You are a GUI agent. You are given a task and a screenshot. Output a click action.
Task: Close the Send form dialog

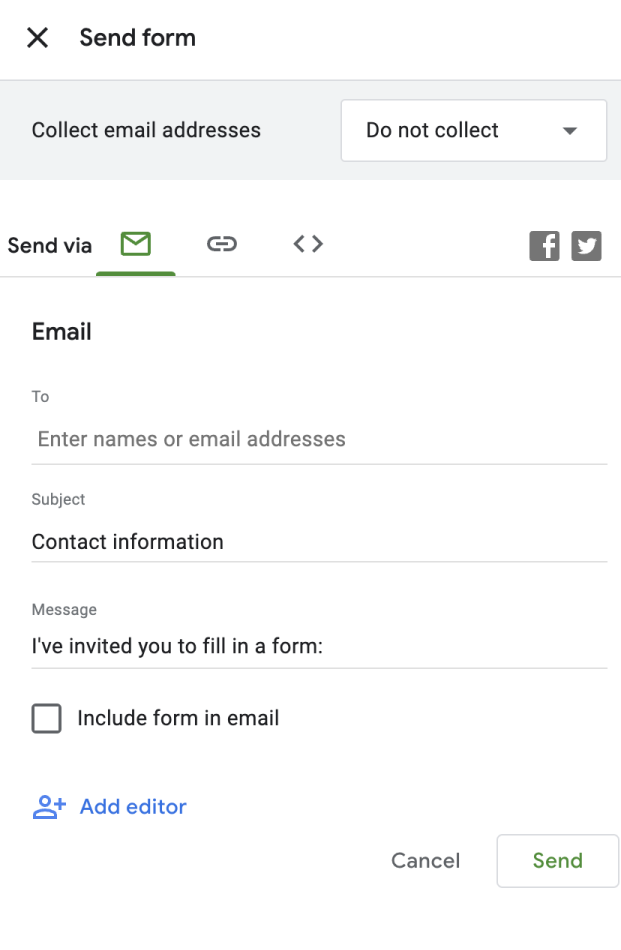click(x=37, y=38)
